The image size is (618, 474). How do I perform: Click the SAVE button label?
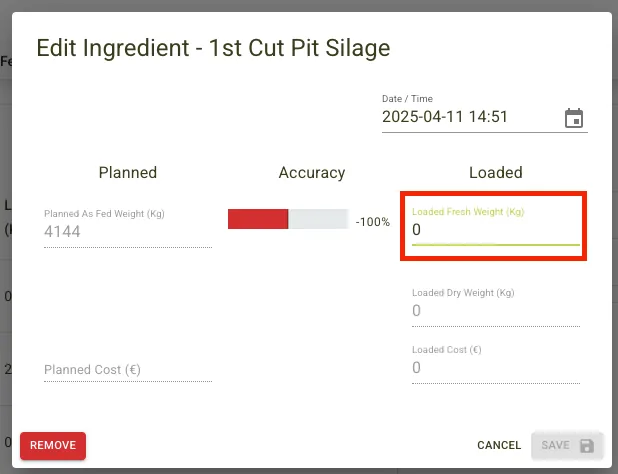tap(555, 446)
